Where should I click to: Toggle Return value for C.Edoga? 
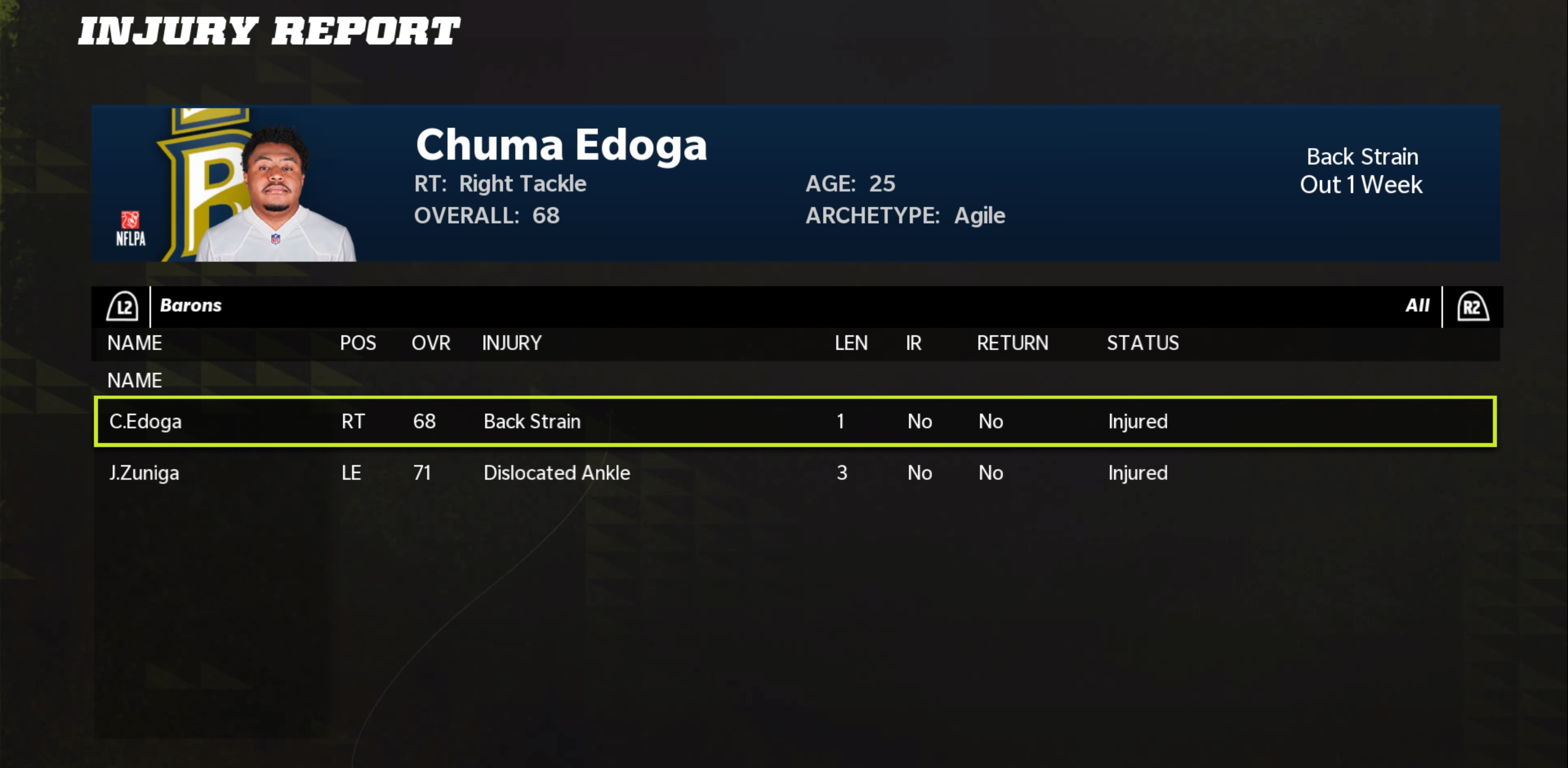[x=991, y=421]
